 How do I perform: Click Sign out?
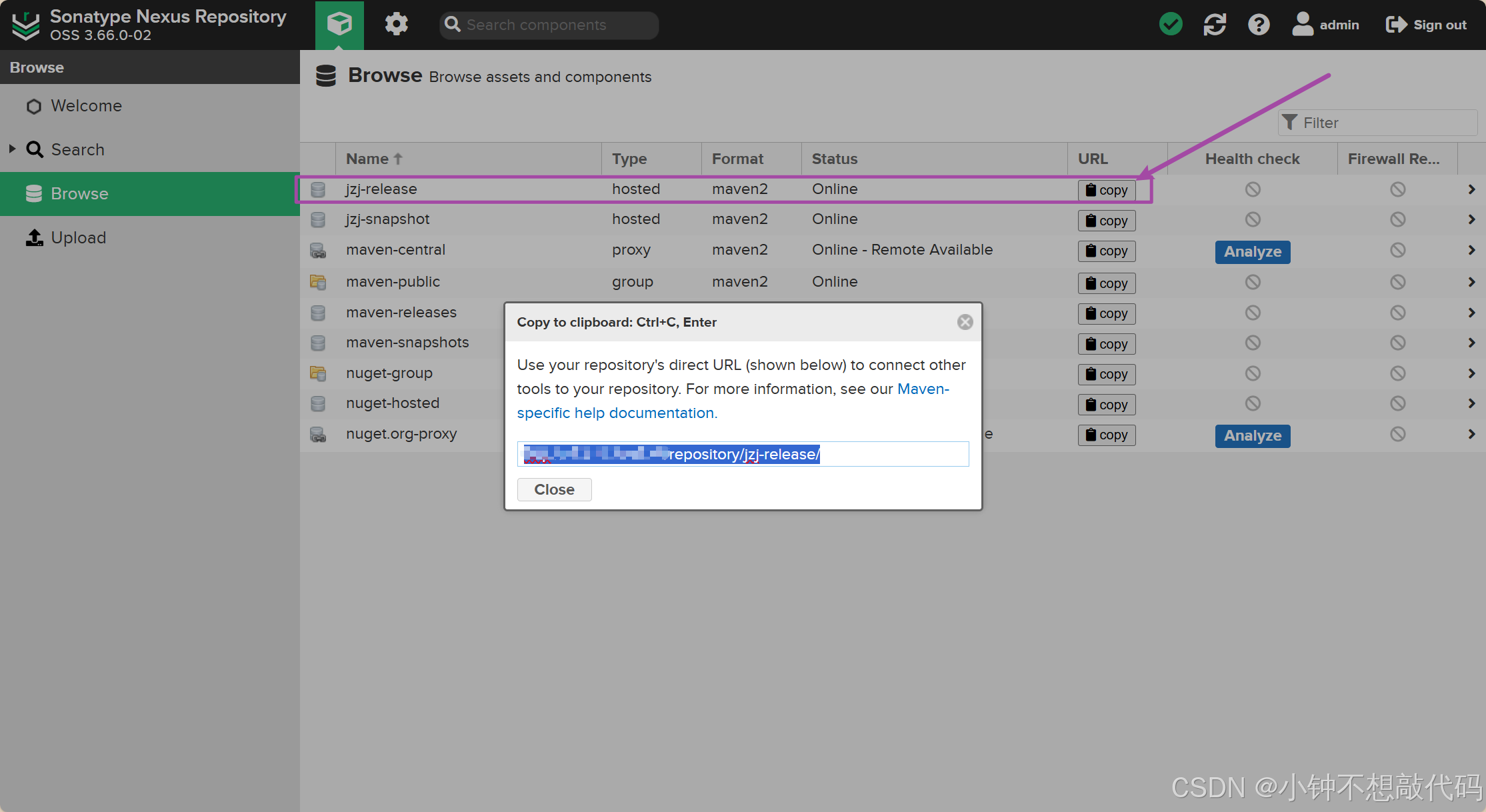click(x=1426, y=25)
